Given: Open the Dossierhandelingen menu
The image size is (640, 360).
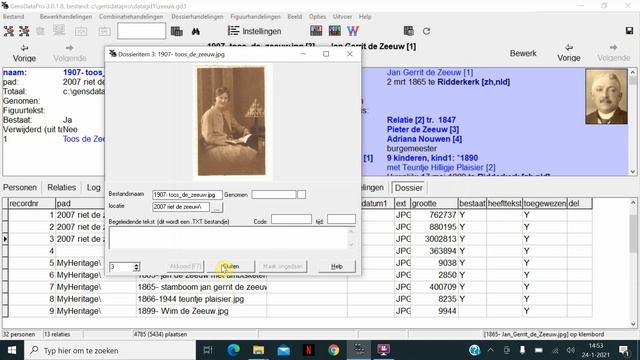Looking at the screenshot, I should (197, 17).
